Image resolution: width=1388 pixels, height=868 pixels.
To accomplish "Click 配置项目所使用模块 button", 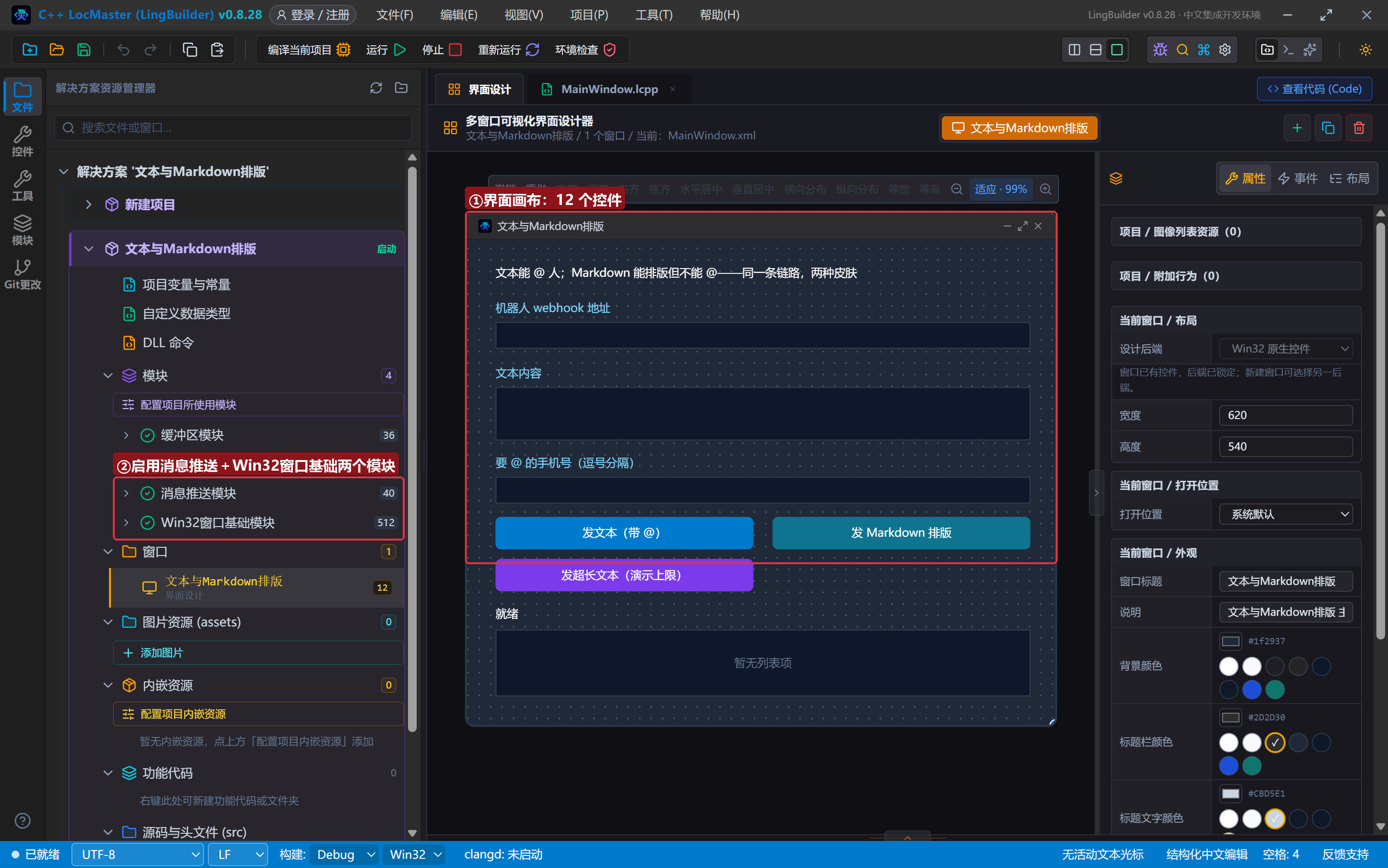I will click(x=259, y=405).
